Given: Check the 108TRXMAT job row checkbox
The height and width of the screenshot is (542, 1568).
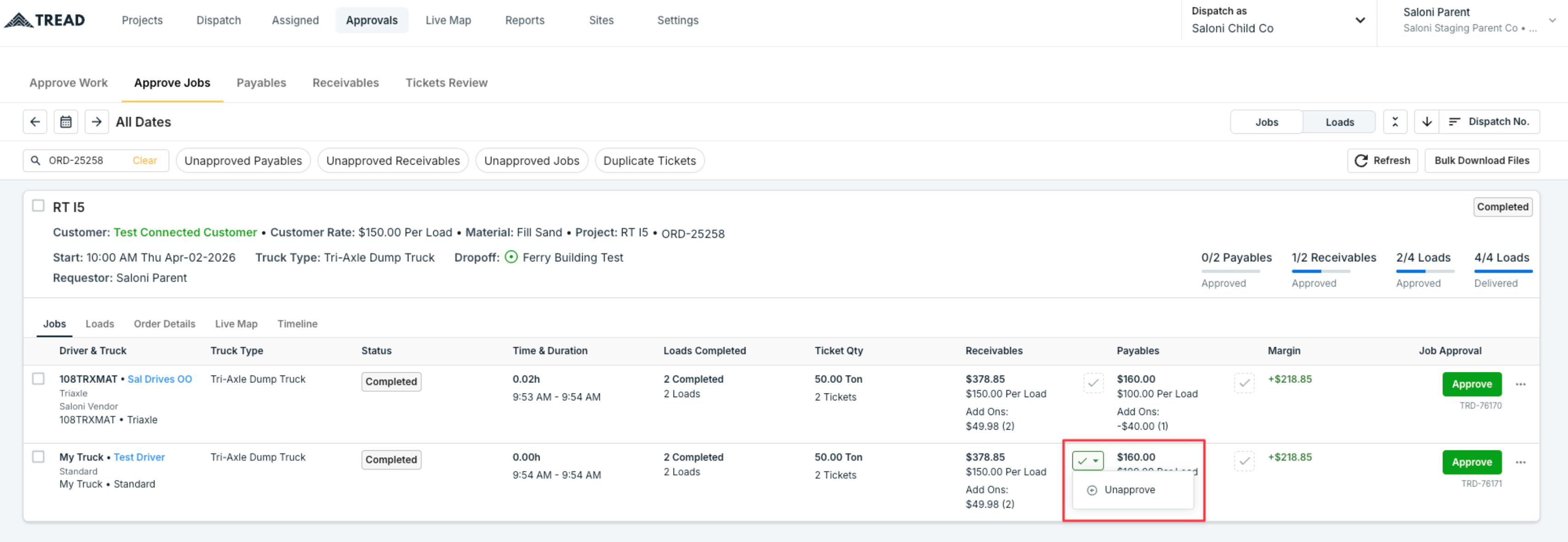Looking at the screenshot, I should (x=39, y=379).
